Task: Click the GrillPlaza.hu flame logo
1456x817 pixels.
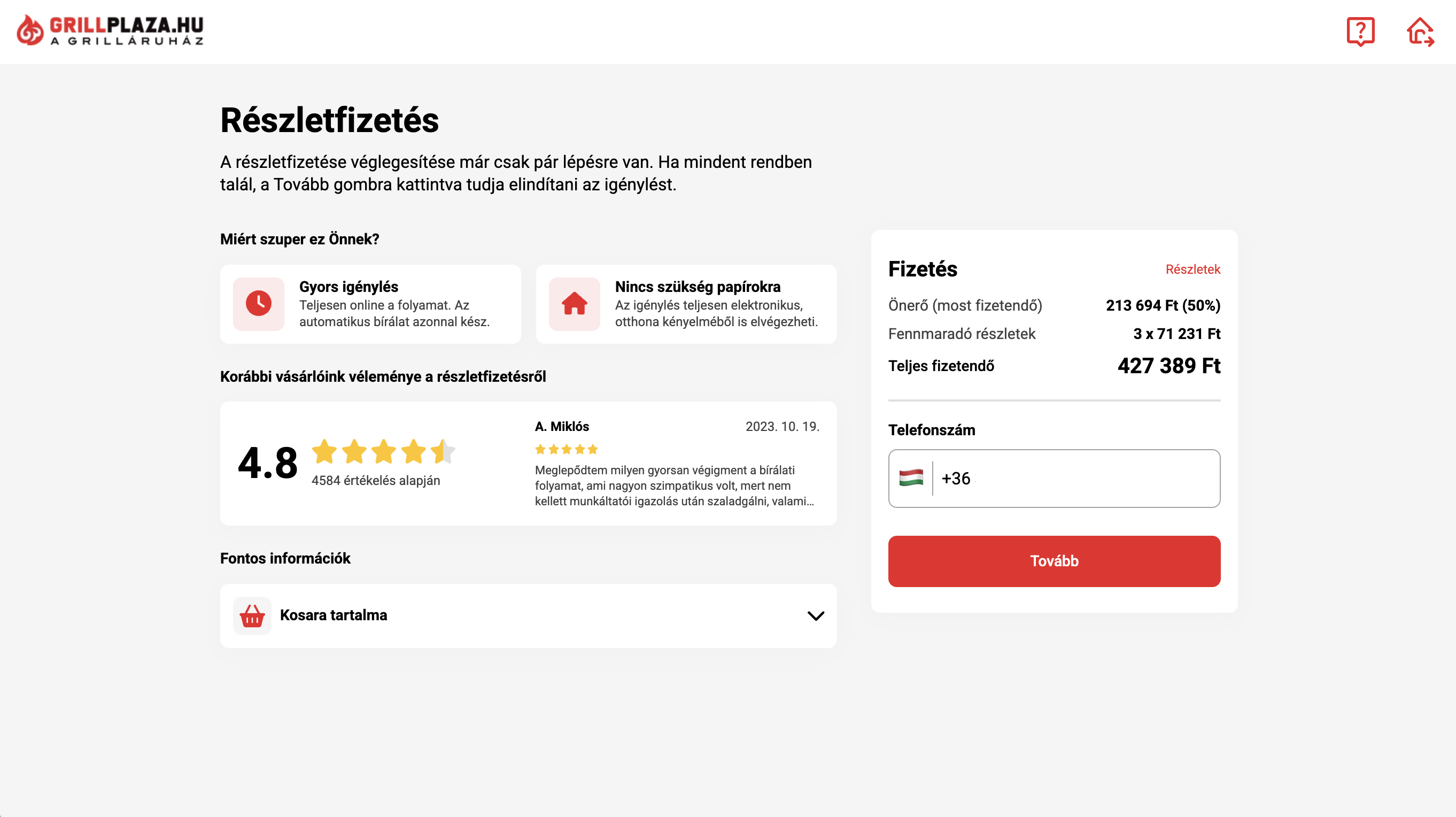Action: [30, 30]
